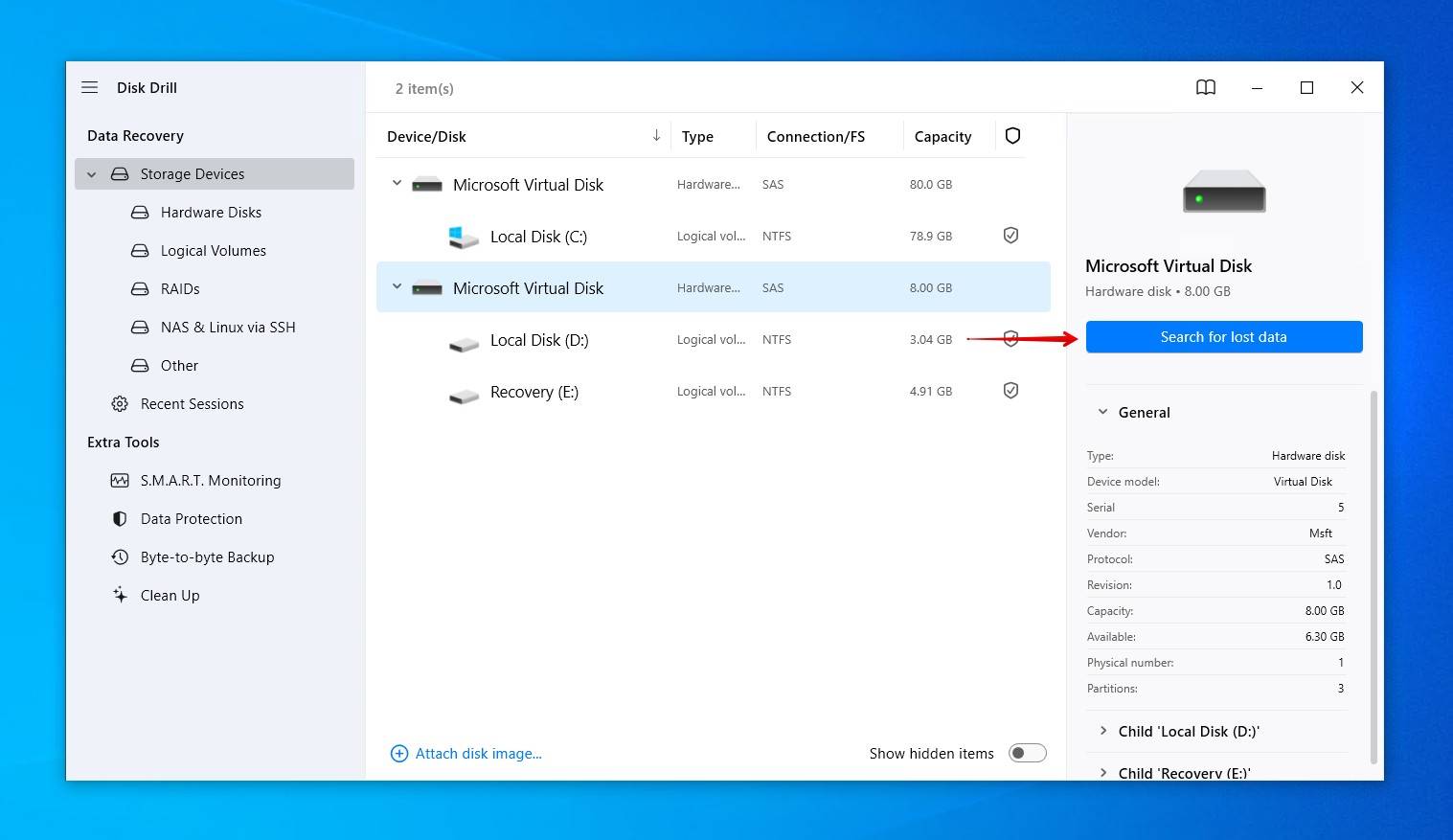Open the hamburger menu beside Disk Drill
1453x840 pixels.
90,87
